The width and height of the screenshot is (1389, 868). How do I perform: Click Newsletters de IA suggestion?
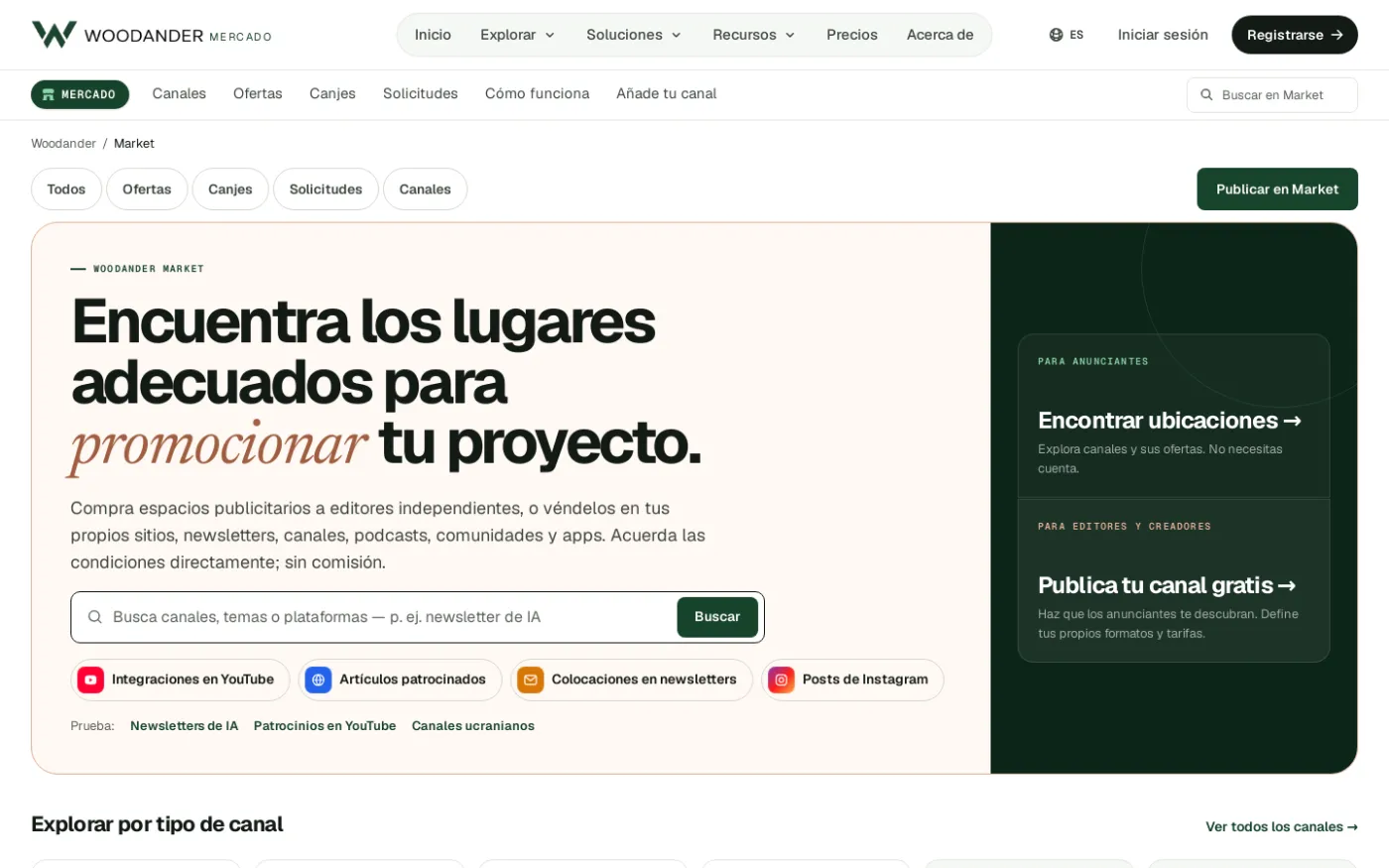coord(185,726)
